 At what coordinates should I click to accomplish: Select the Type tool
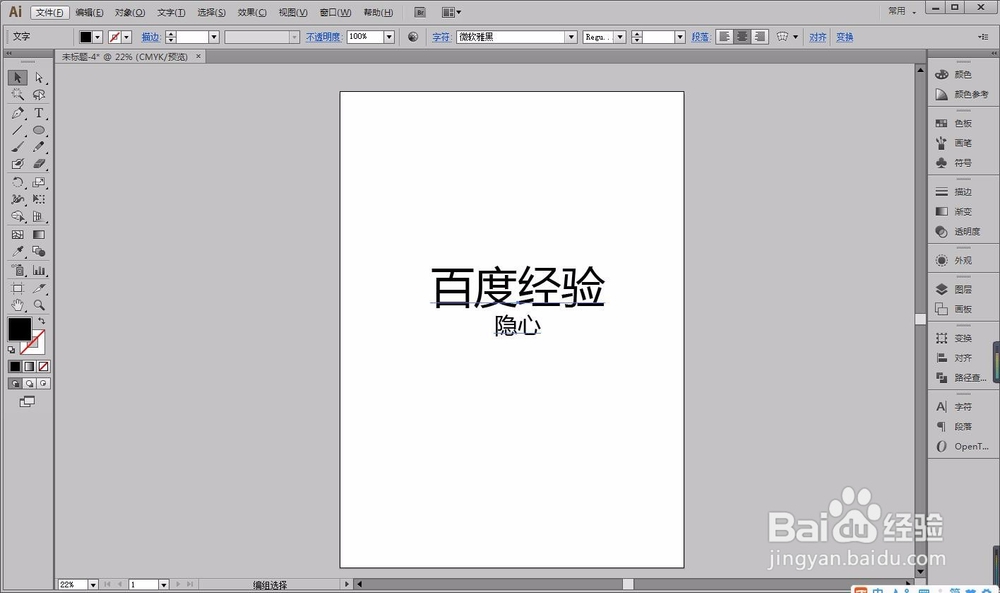pyautogui.click(x=38, y=113)
